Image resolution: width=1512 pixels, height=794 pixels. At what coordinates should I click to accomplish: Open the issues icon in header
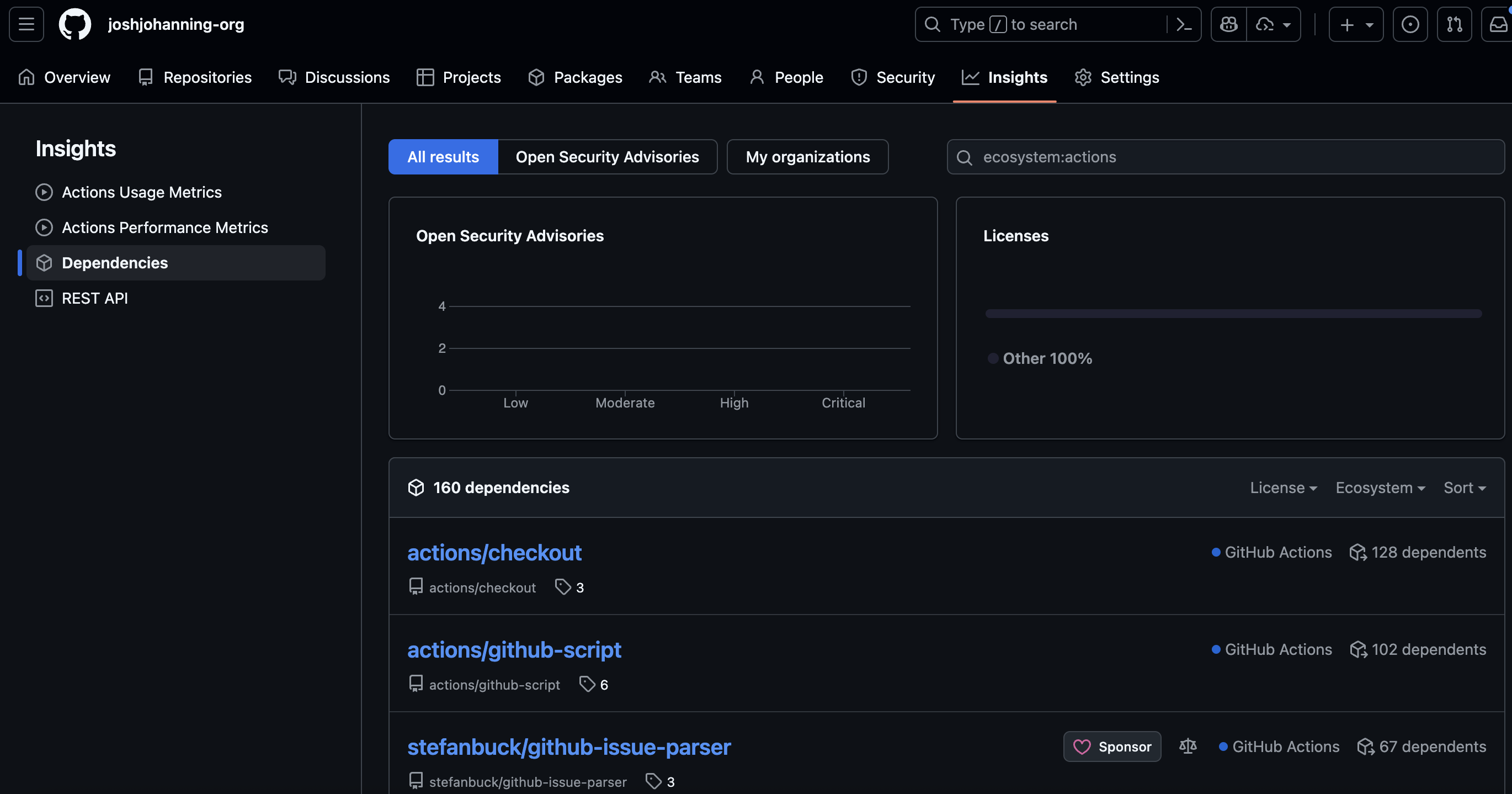(1410, 24)
